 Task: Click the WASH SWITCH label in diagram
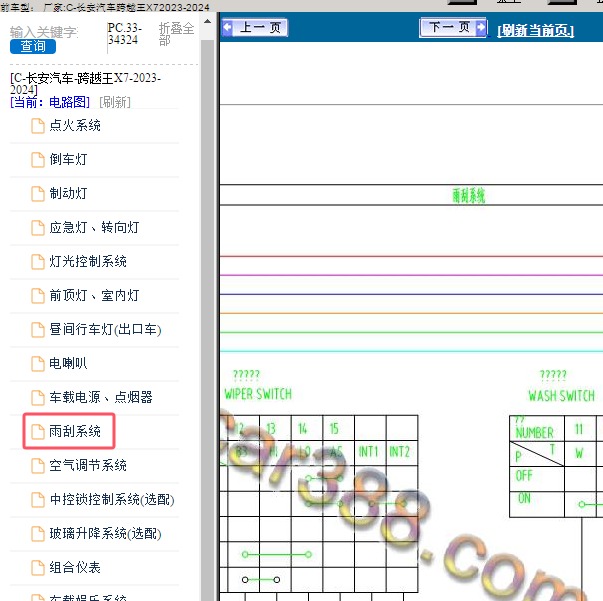561,396
